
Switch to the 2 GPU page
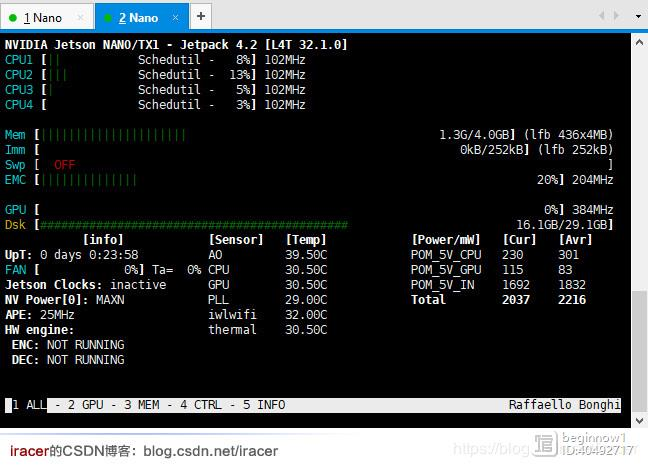click(x=86, y=405)
